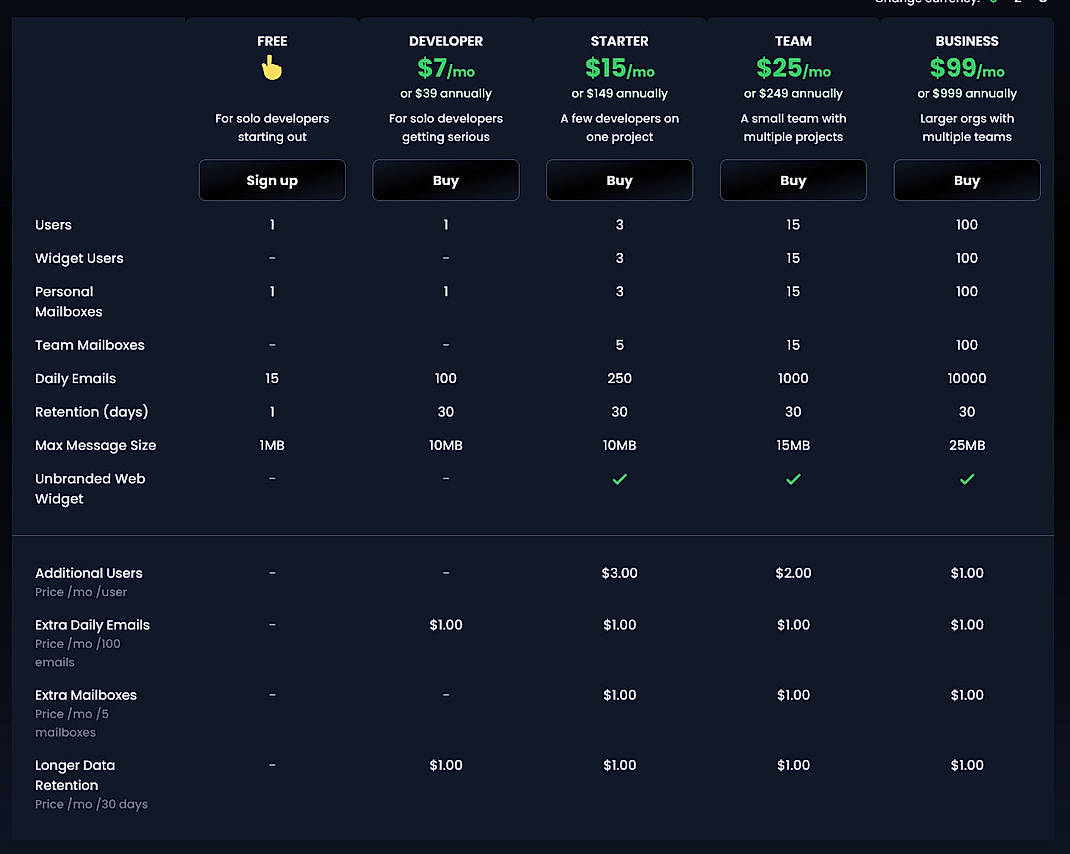This screenshot has height=854, width=1070.
Task: Click the Sign up button for Free plan
Action: 272,180
